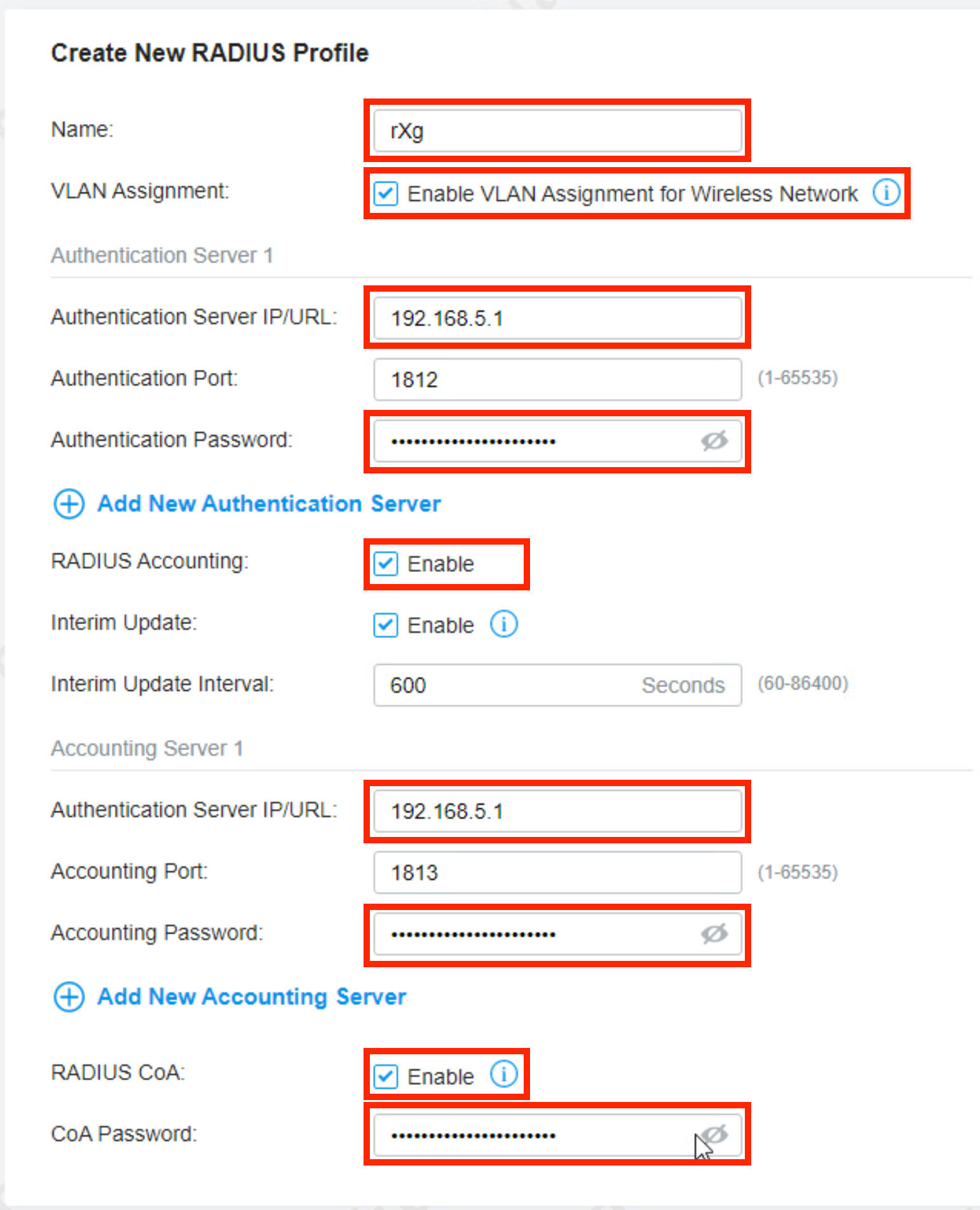Image resolution: width=980 pixels, height=1210 pixels.
Task: Edit the Accounting Port field
Action: pyautogui.click(x=557, y=873)
